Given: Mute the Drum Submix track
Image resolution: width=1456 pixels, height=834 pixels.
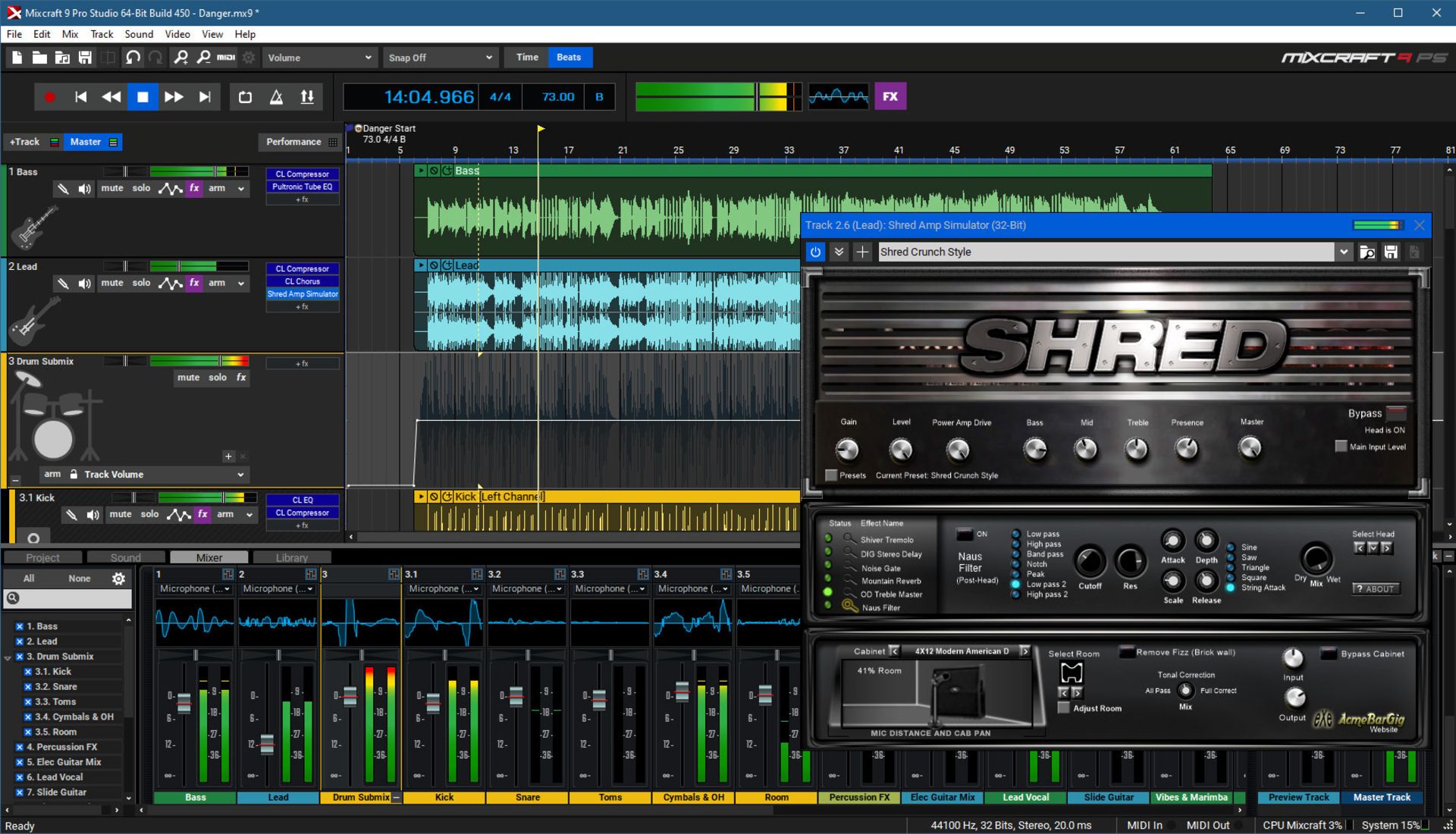Looking at the screenshot, I should 189,378.
